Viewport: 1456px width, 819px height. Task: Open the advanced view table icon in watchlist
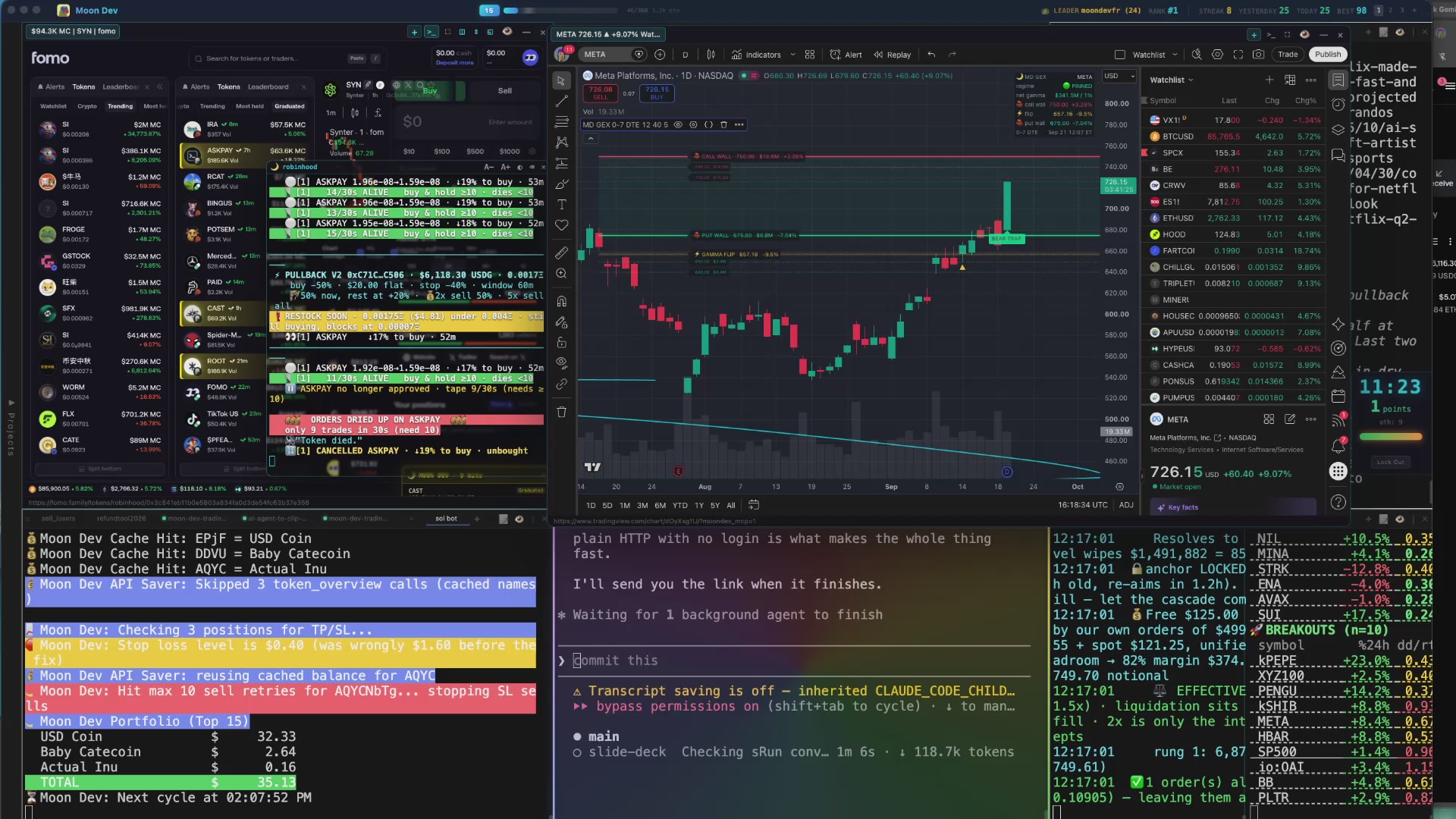(1290, 80)
